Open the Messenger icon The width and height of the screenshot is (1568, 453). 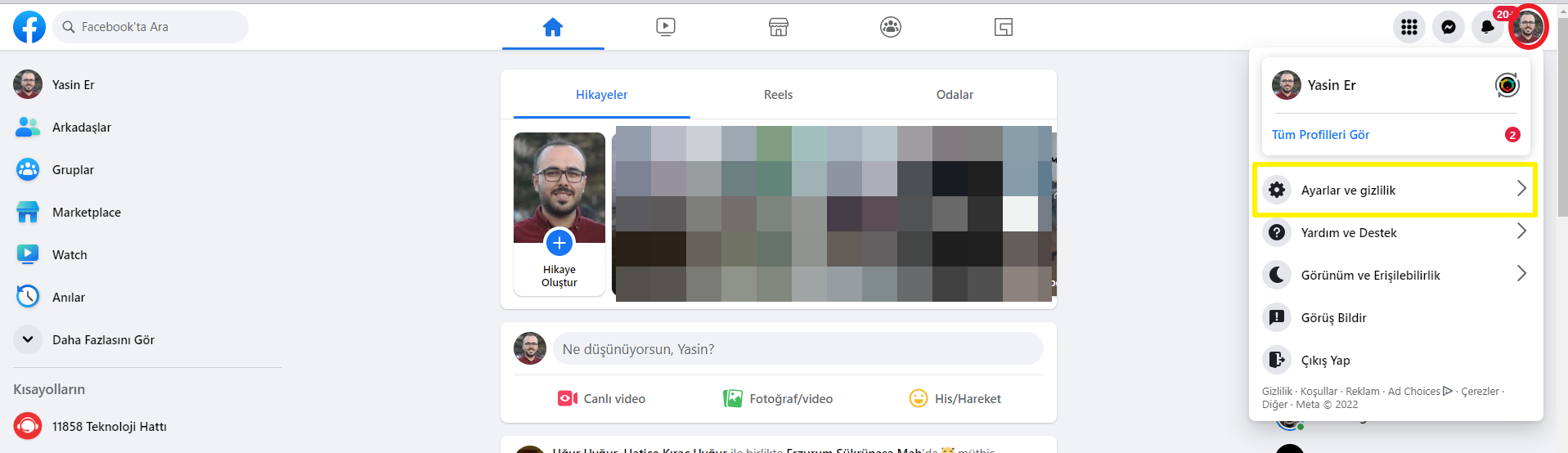coord(1449,27)
